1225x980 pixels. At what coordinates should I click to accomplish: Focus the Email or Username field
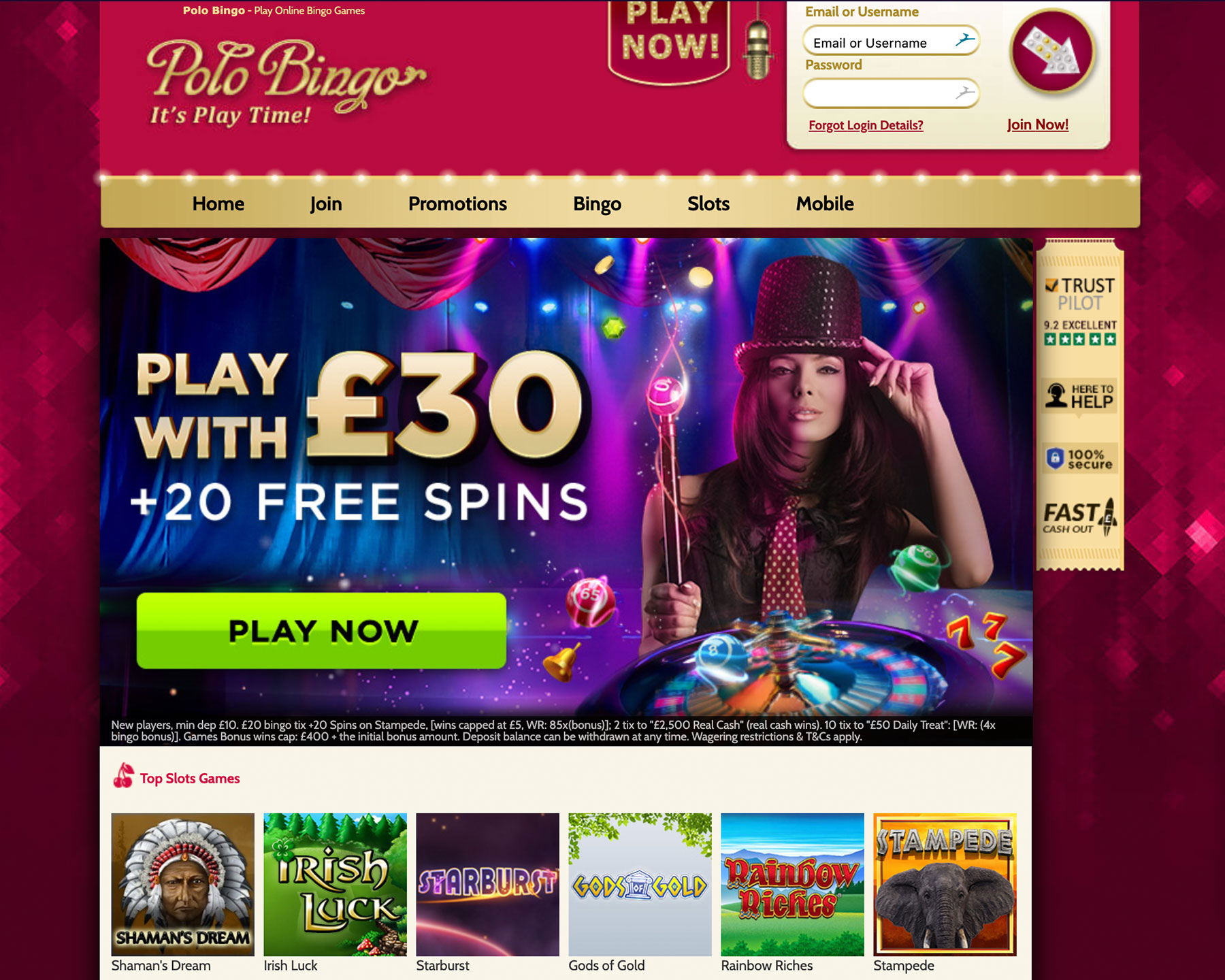(x=891, y=41)
